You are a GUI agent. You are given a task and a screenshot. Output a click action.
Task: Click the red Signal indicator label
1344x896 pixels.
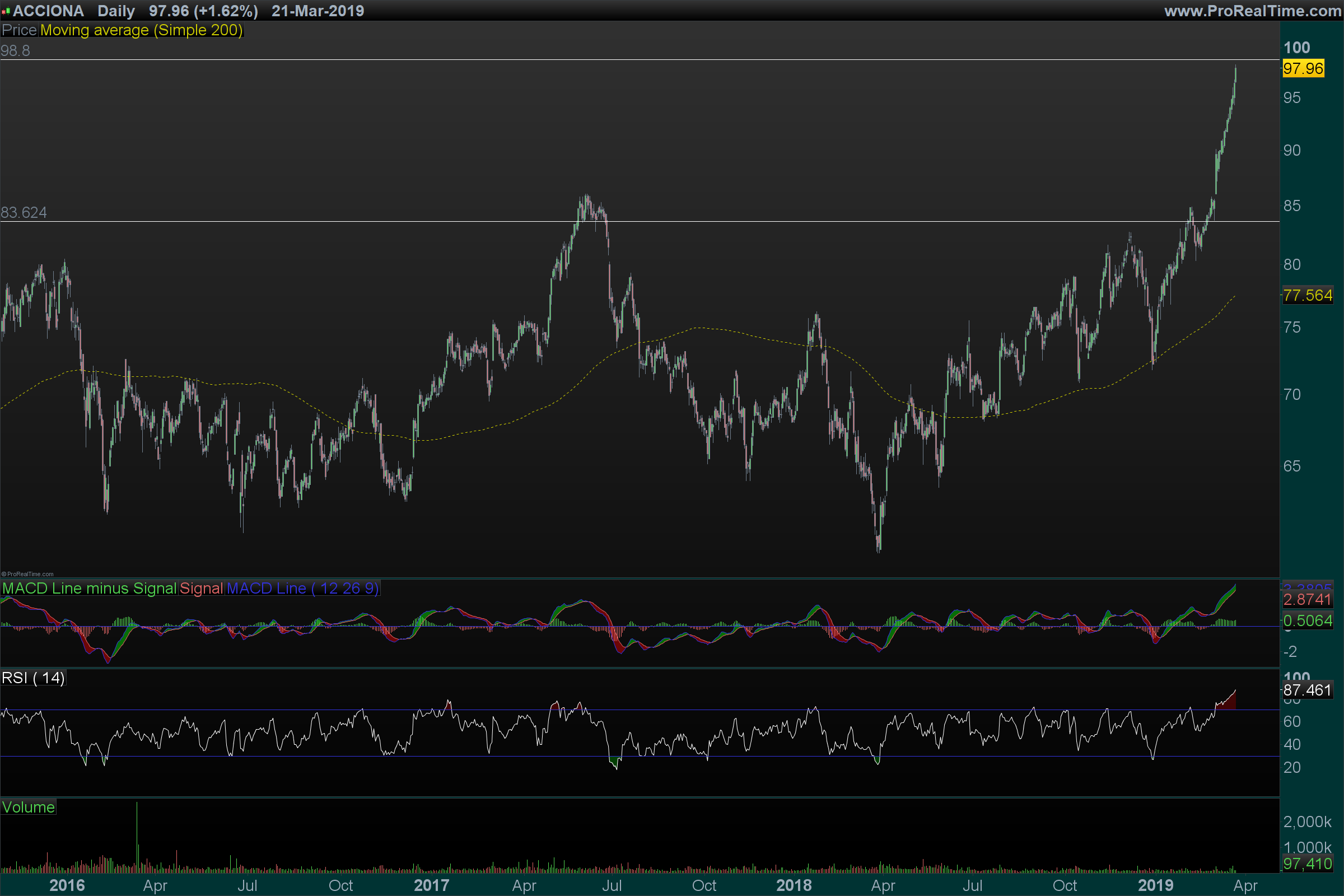click(x=201, y=588)
